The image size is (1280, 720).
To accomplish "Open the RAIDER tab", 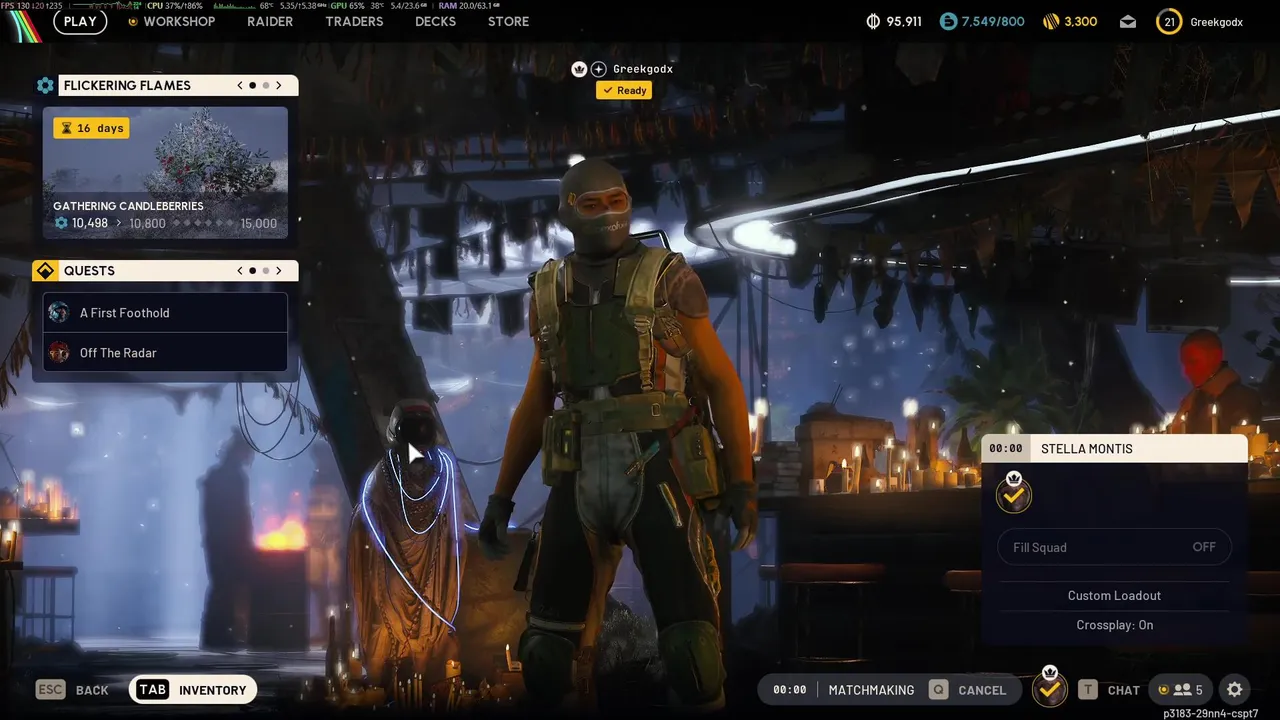I will pos(270,21).
